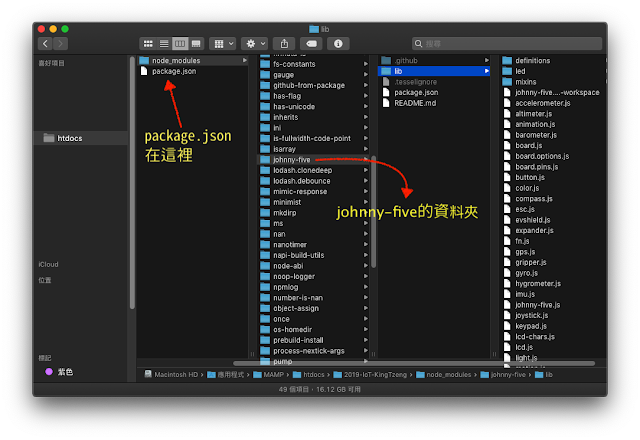Open the isarray folder

314,149
